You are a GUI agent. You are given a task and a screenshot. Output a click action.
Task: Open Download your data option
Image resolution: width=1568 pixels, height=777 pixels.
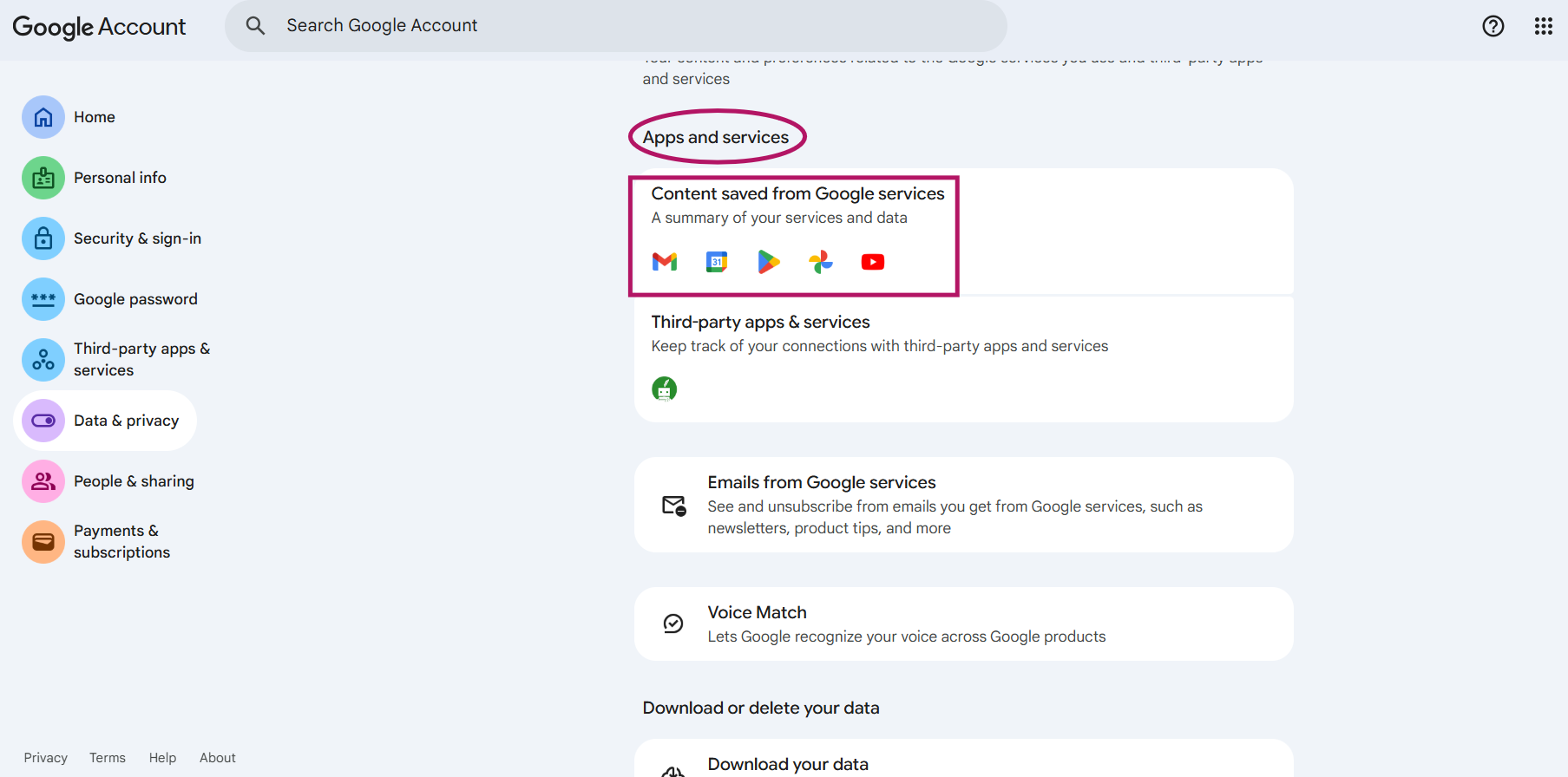964,759
